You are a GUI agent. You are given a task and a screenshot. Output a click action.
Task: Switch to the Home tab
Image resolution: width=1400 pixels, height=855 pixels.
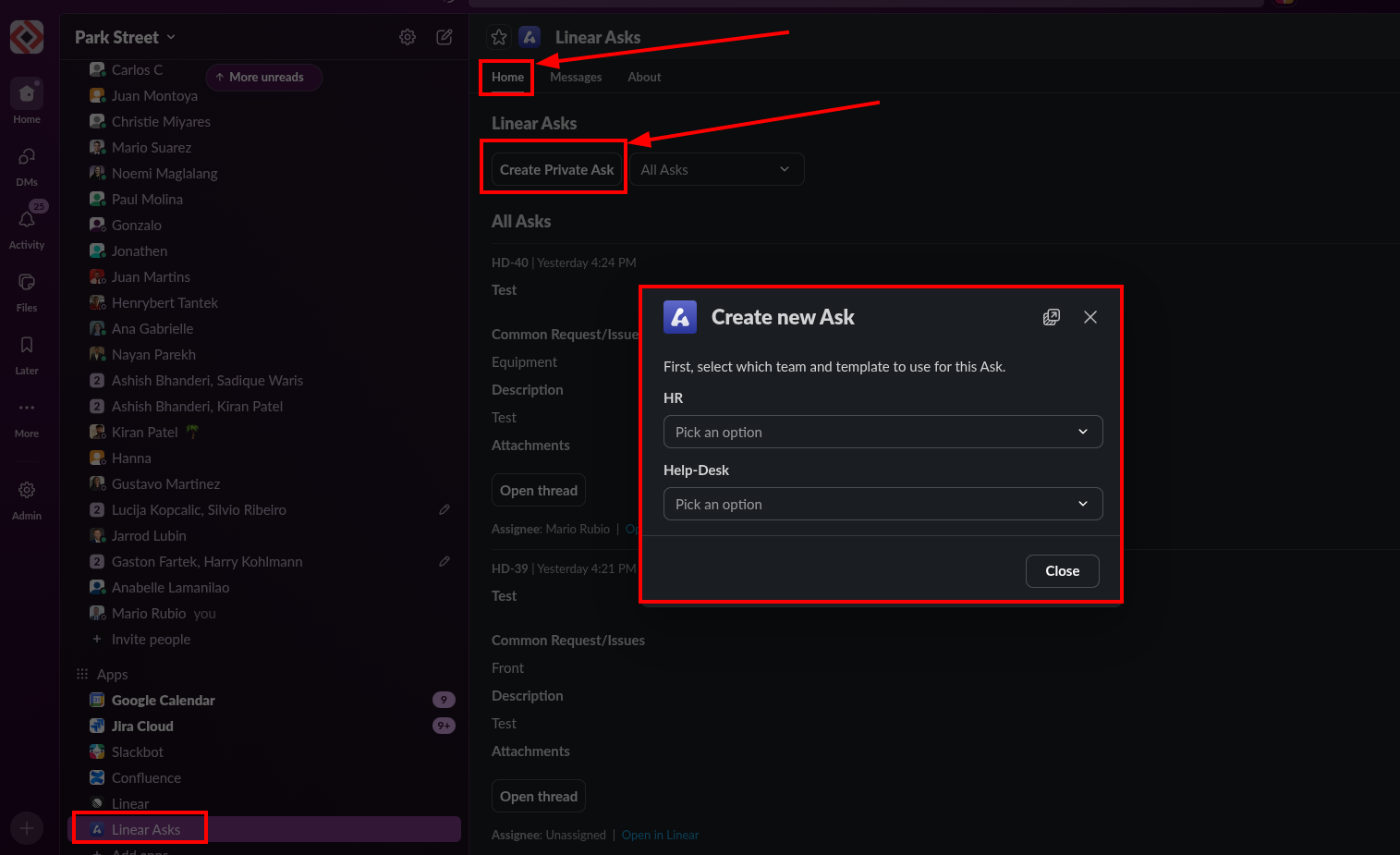pos(507,77)
